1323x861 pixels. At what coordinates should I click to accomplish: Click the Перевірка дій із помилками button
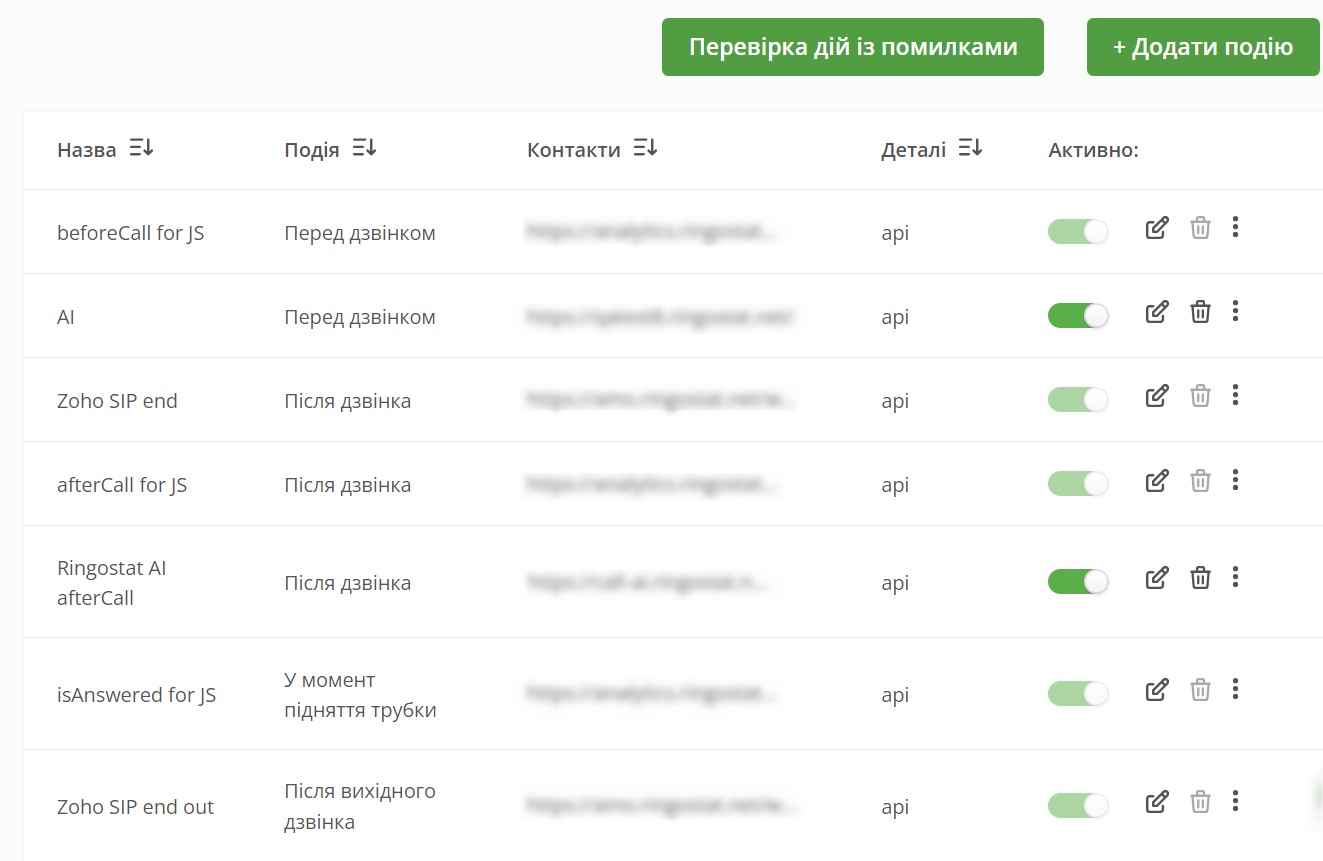(853, 47)
